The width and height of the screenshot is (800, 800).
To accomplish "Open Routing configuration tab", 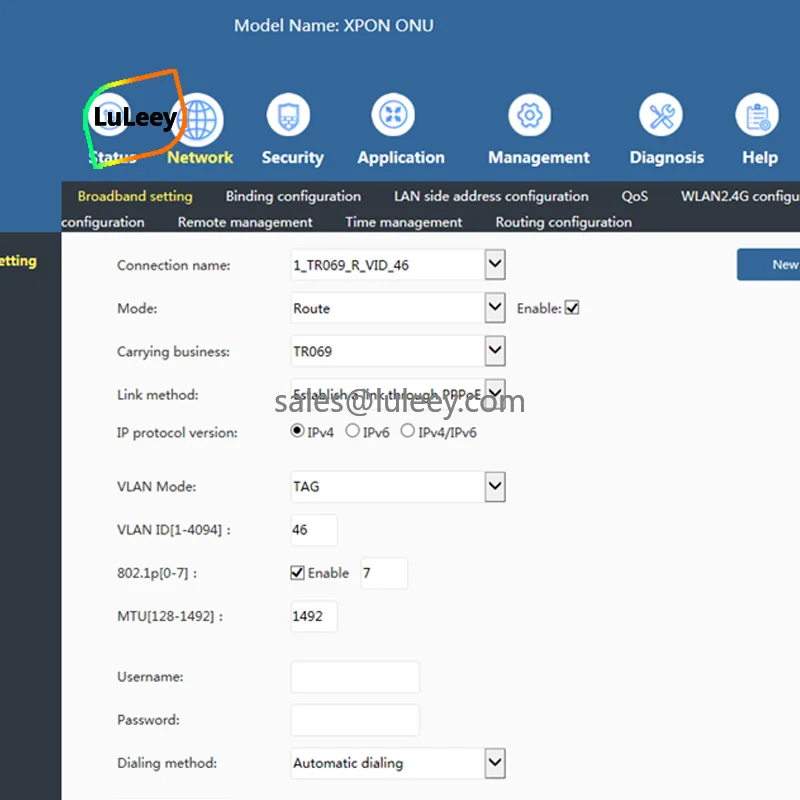I will click(564, 222).
